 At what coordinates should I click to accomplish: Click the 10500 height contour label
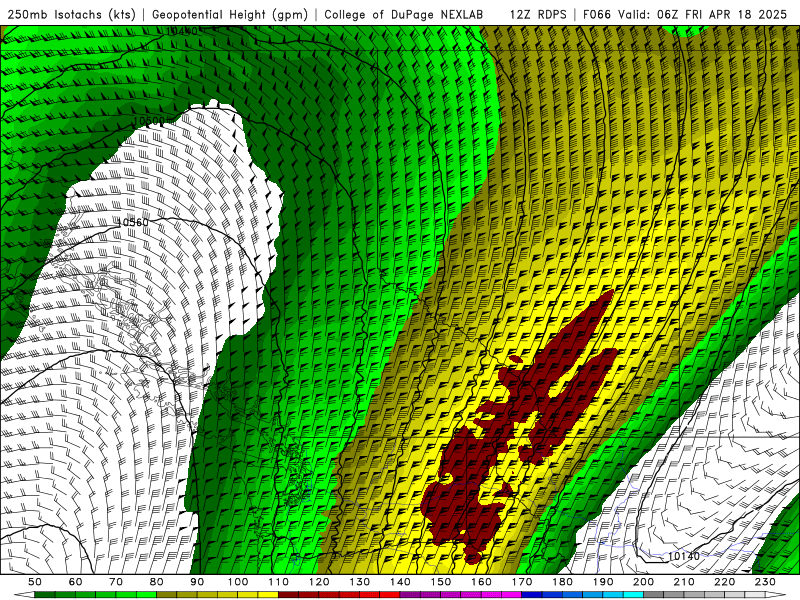(x=149, y=121)
